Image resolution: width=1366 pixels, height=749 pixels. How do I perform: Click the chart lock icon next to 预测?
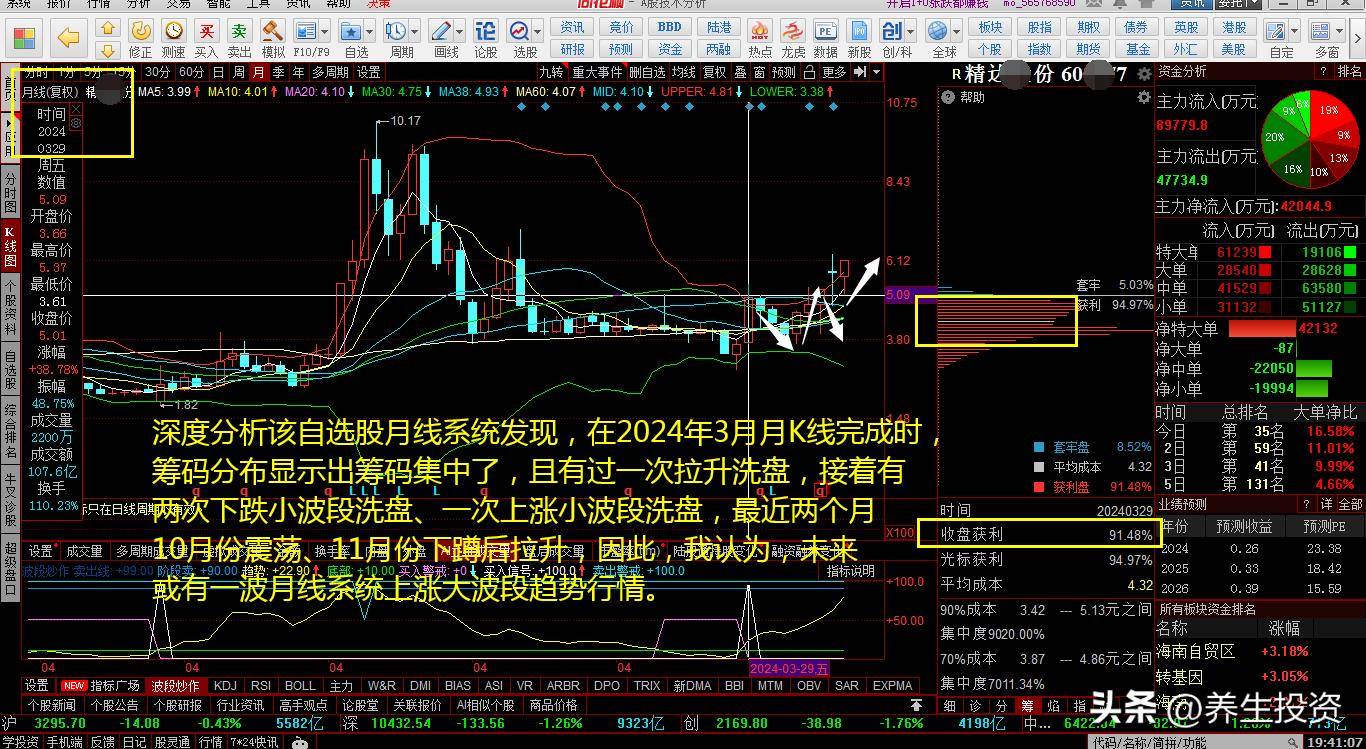point(807,72)
